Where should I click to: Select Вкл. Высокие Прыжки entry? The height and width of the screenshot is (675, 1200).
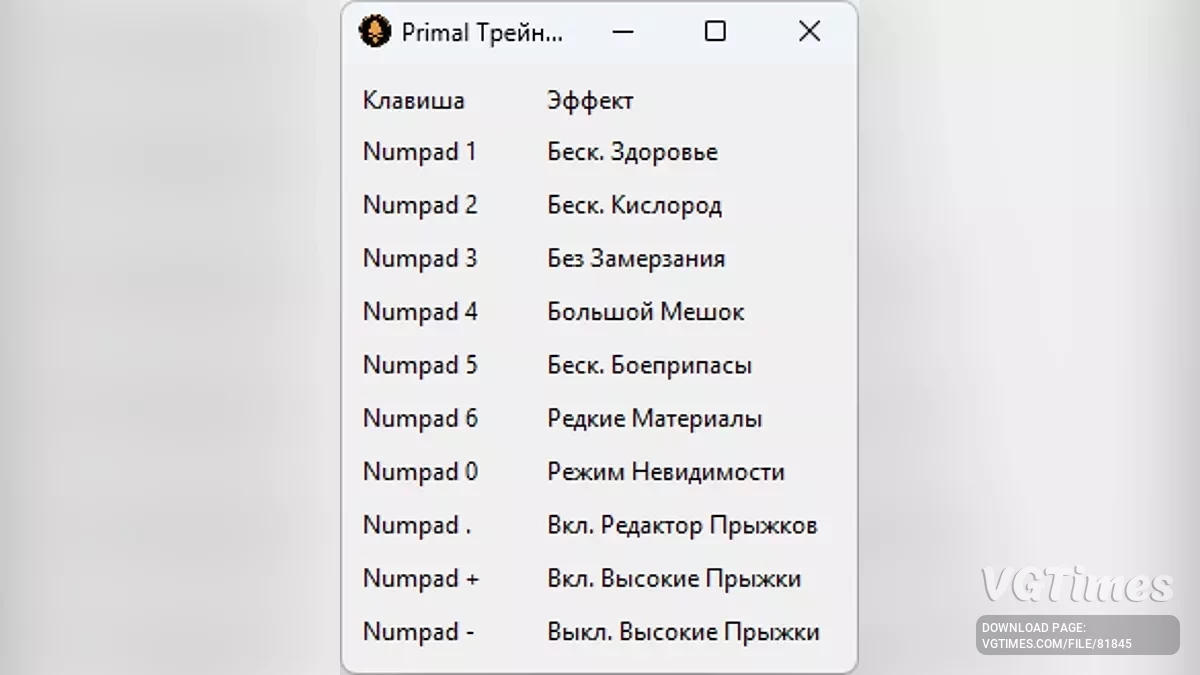[x=674, y=579]
